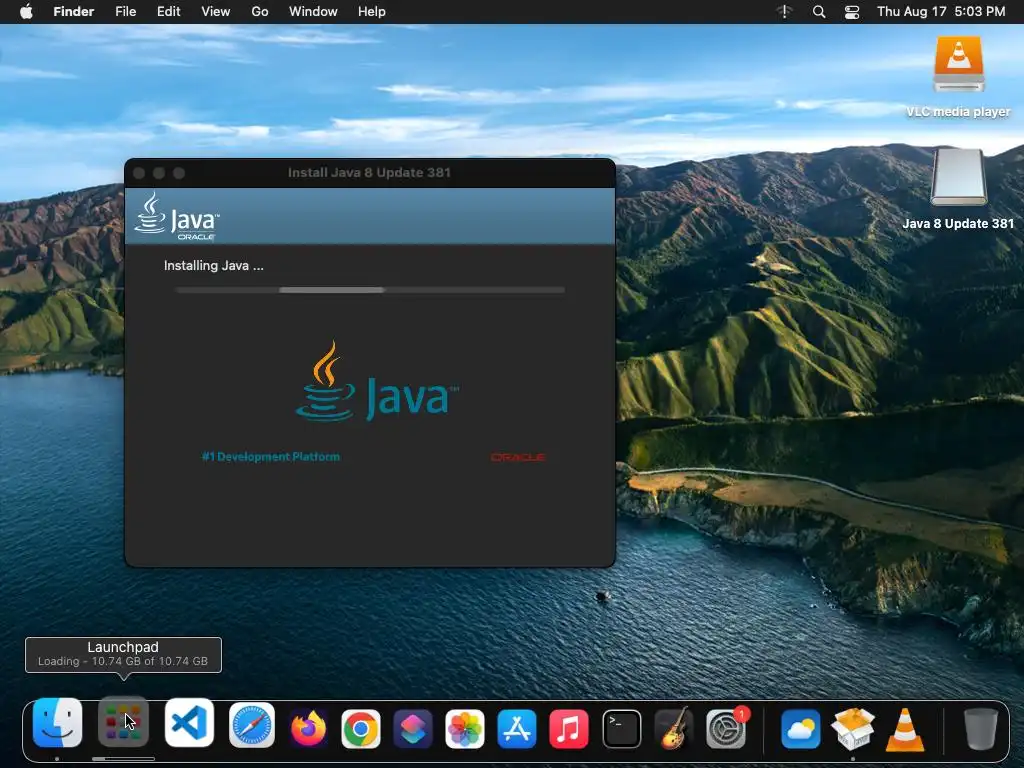The width and height of the screenshot is (1024, 768).
Task: Select VLC media player disk on desktop
Action: point(958,77)
